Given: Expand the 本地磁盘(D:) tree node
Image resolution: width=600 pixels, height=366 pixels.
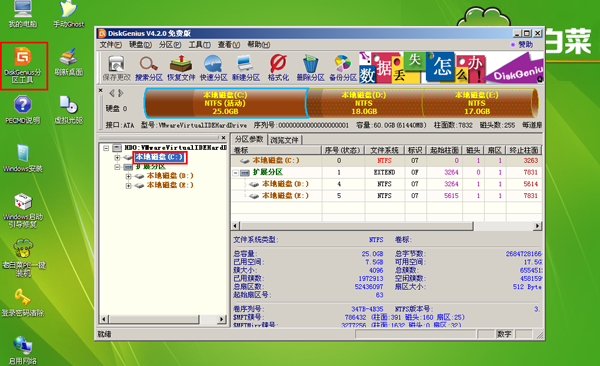Looking at the screenshot, I should (129, 176).
